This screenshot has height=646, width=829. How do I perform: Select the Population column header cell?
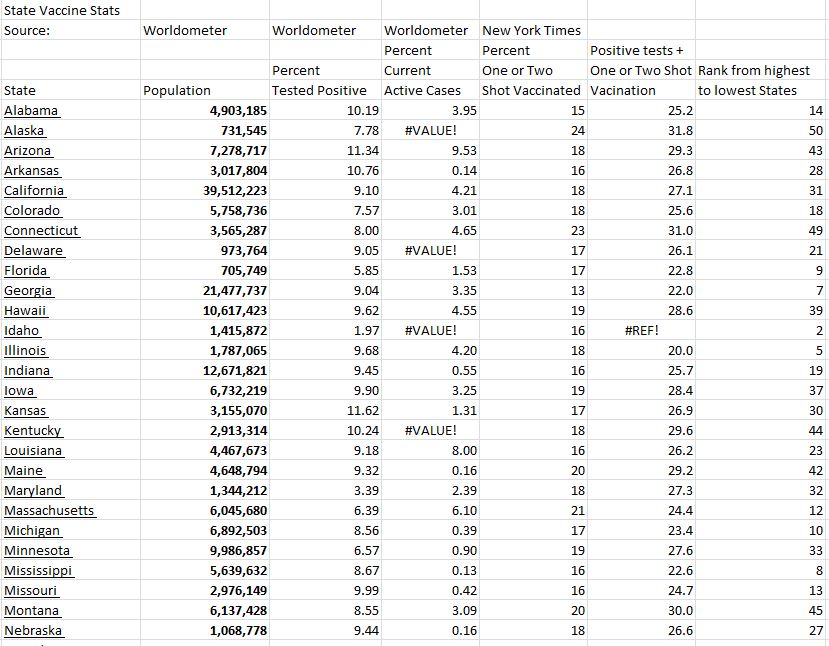177,91
